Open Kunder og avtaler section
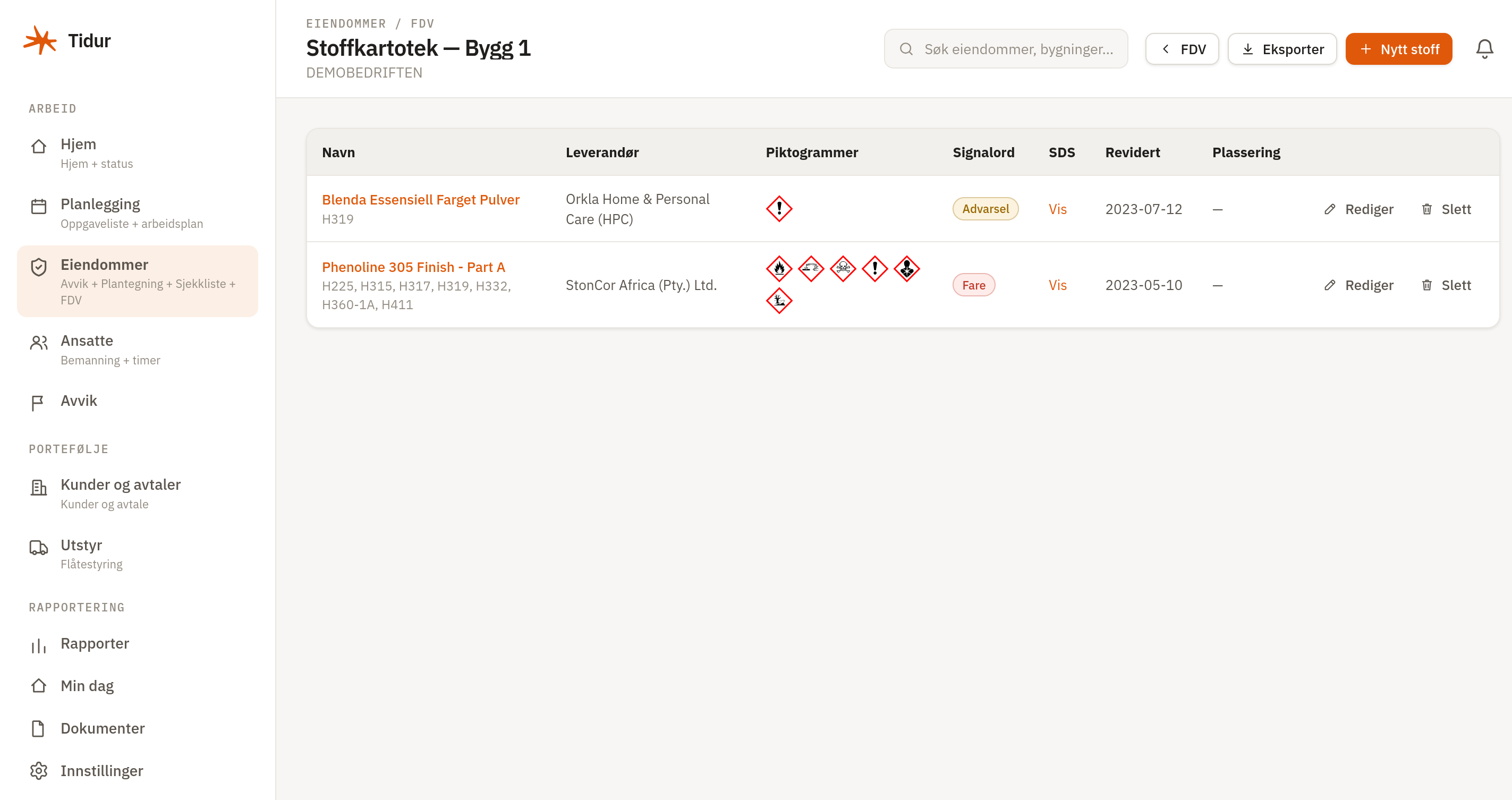The width and height of the screenshot is (1512, 800). [x=138, y=493]
